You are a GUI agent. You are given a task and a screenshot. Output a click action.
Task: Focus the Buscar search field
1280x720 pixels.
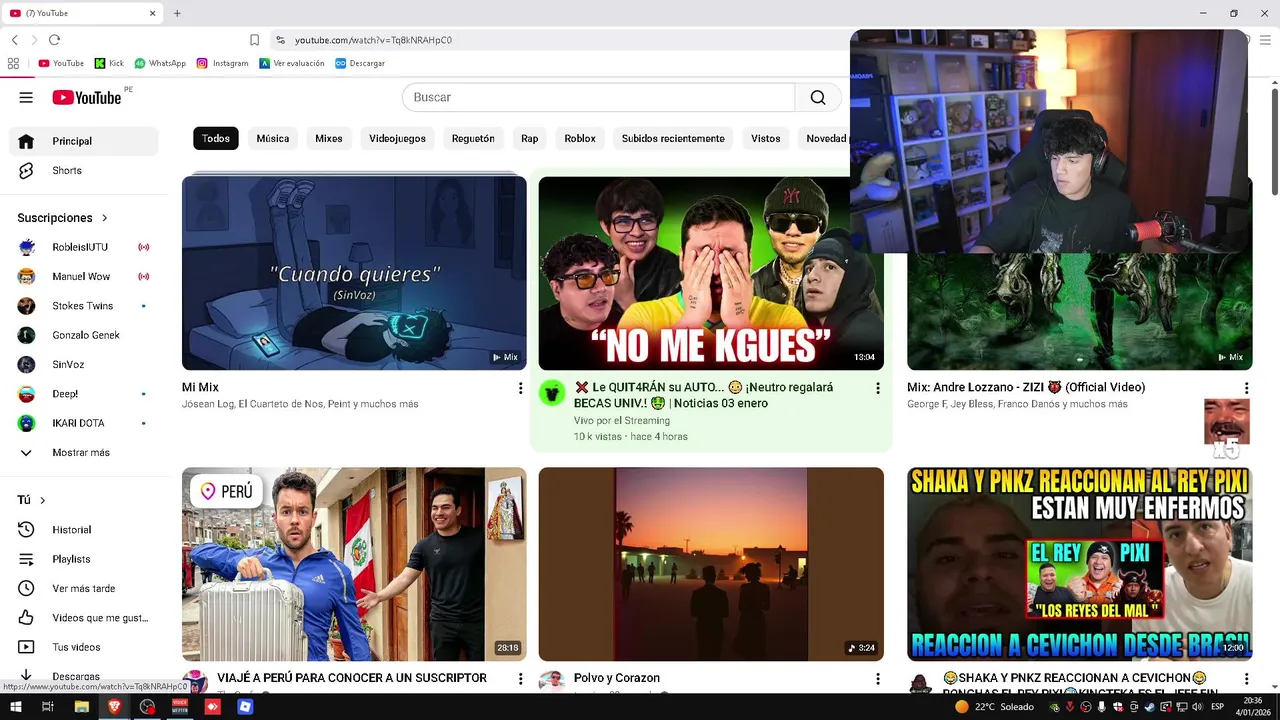pyautogui.click(x=598, y=97)
